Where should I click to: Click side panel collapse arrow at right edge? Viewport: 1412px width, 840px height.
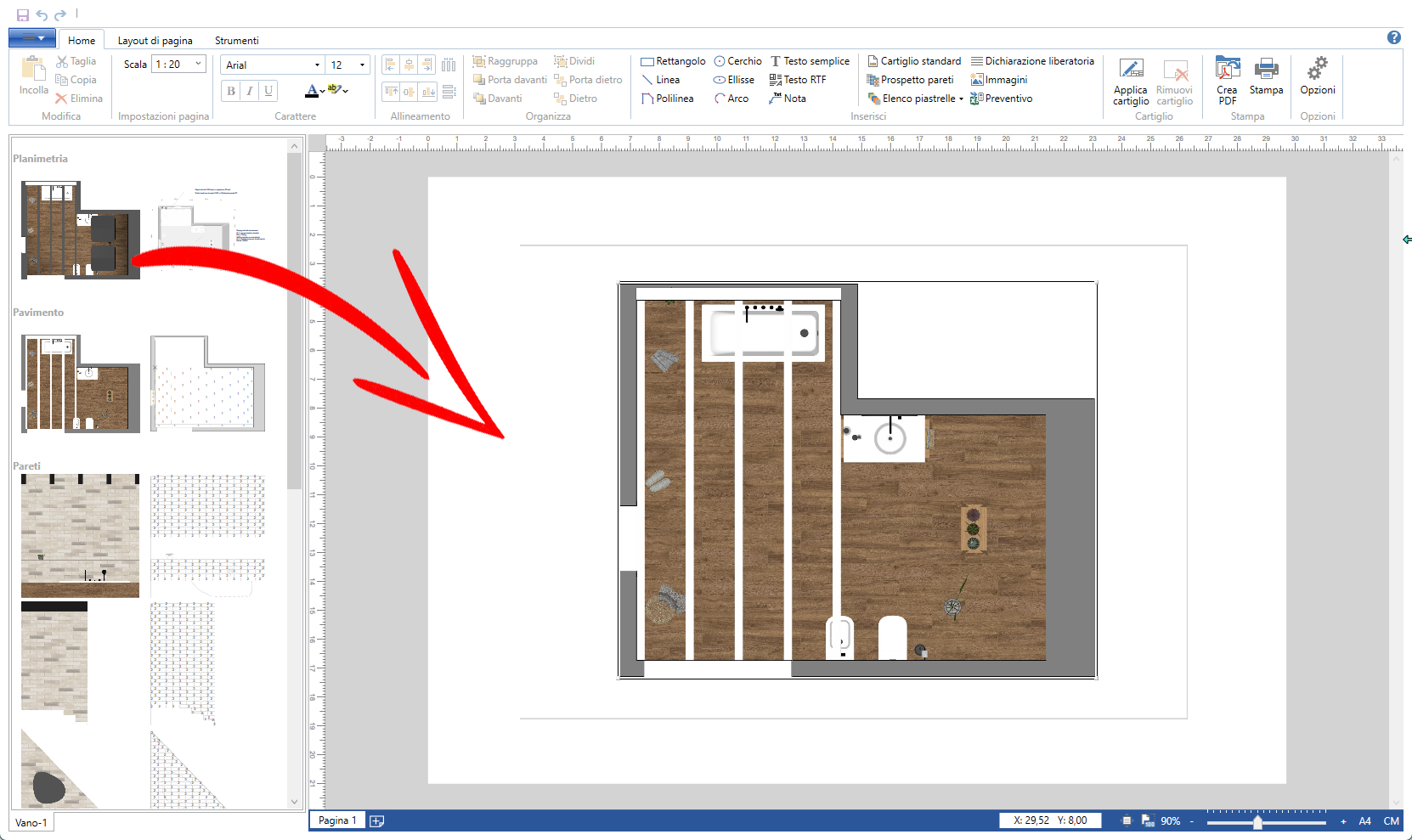[1407, 240]
